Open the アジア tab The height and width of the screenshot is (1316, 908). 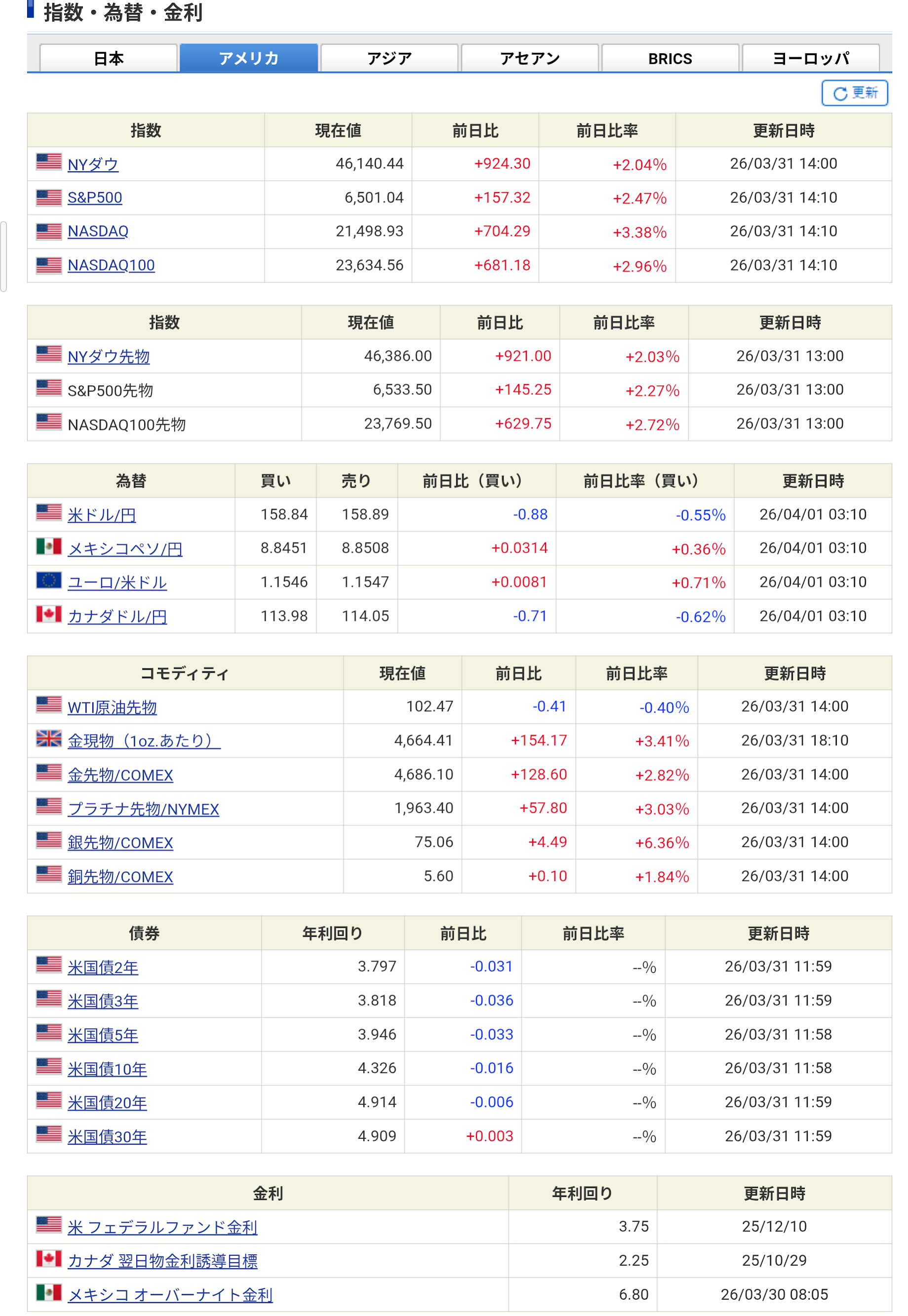[x=389, y=58]
